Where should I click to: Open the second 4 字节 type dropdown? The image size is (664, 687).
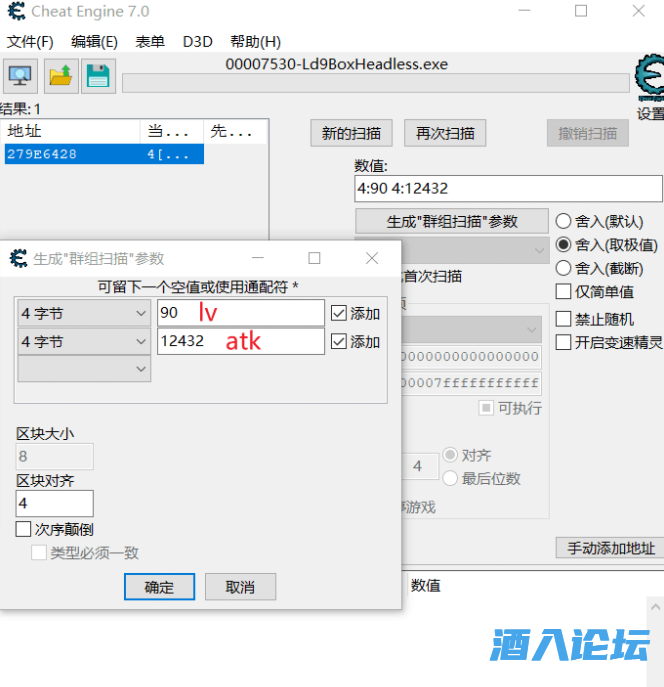85,341
